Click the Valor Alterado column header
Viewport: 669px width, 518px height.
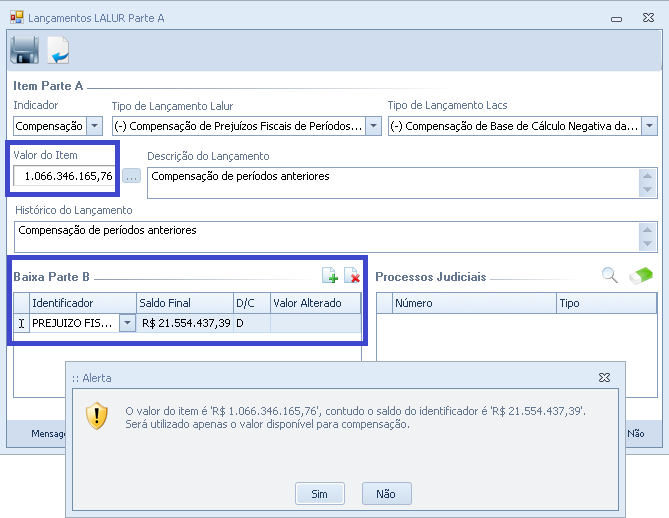point(316,303)
